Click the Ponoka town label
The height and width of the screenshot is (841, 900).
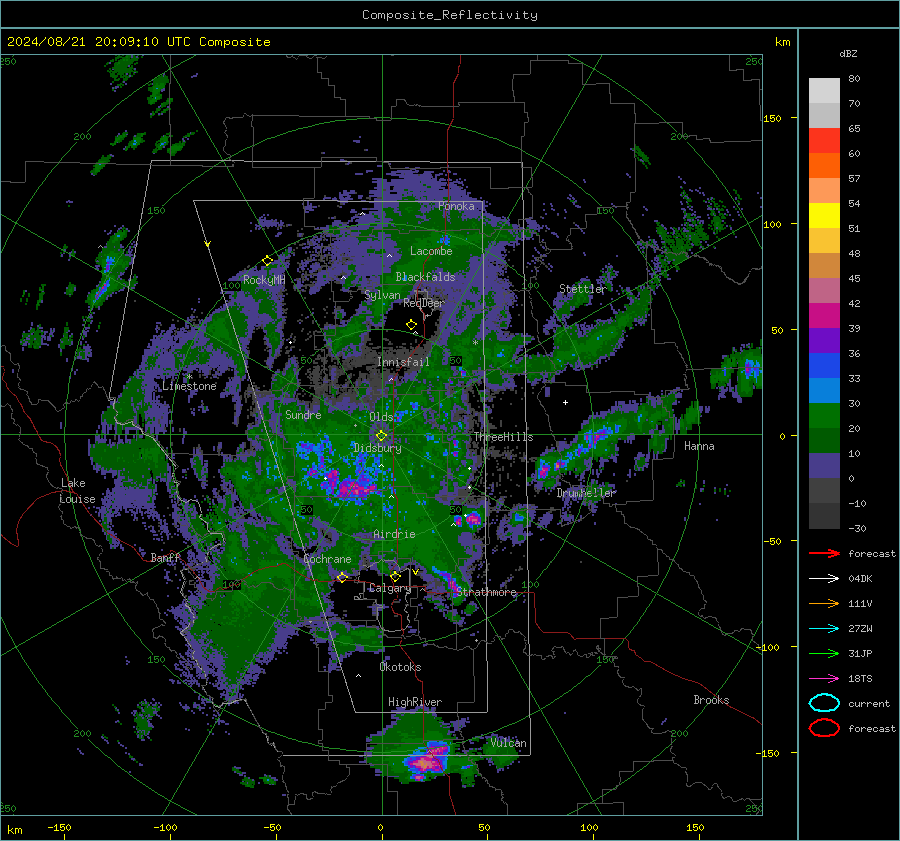pos(456,206)
